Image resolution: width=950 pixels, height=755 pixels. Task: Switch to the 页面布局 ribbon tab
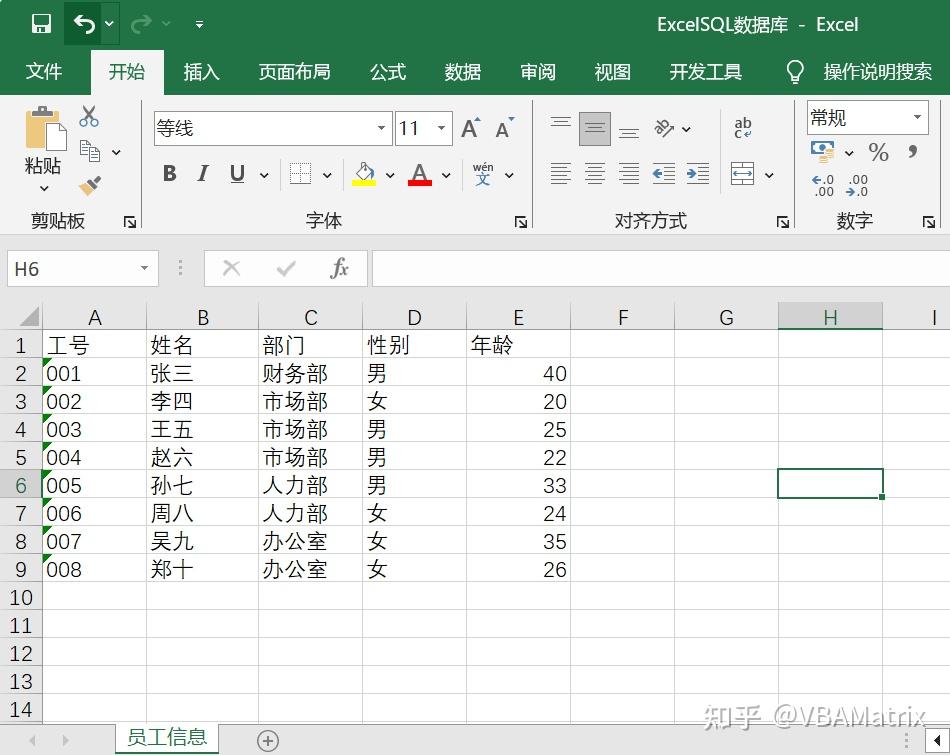[294, 72]
